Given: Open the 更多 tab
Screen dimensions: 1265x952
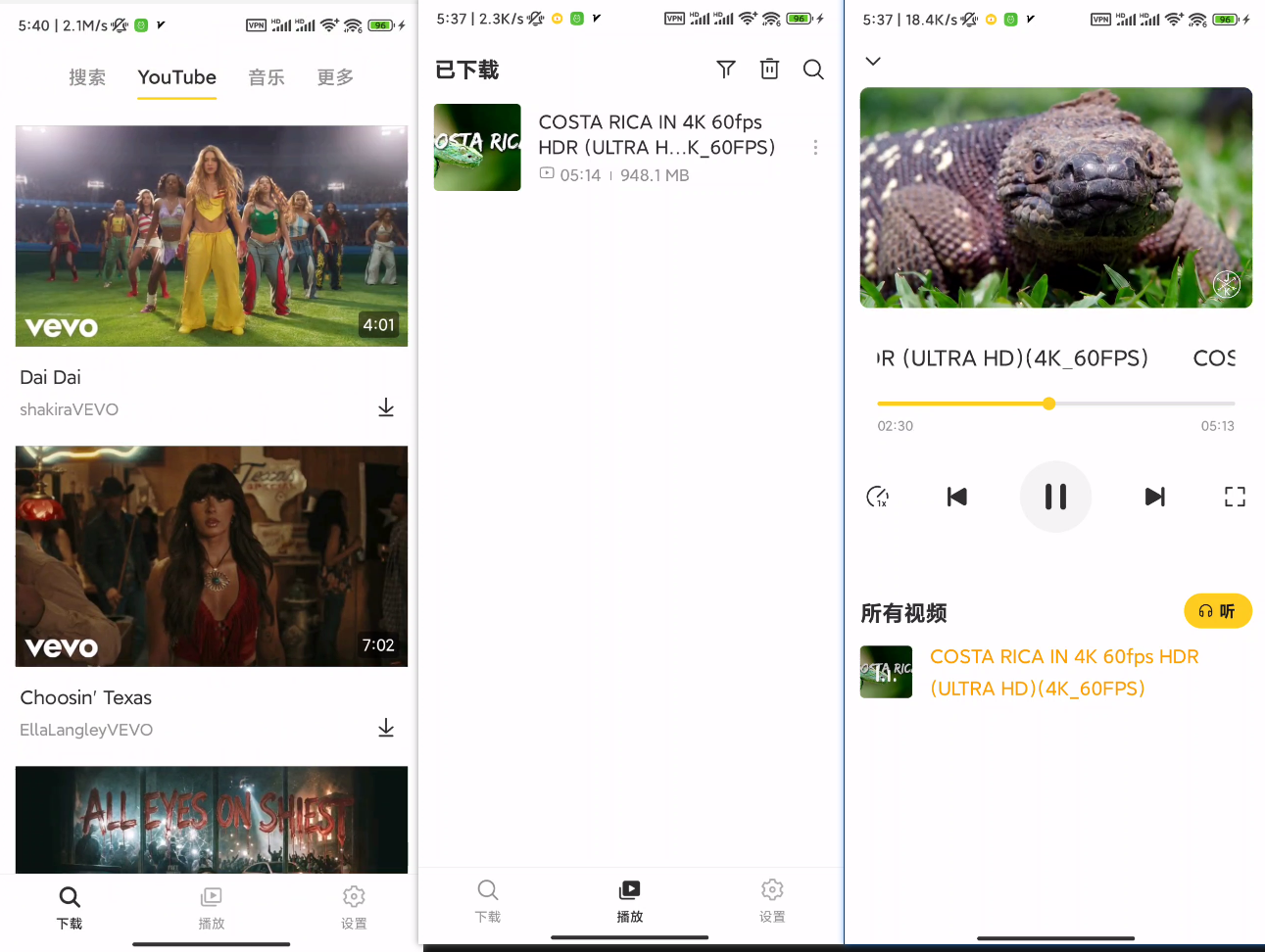Looking at the screenshot, I should 335,77.
